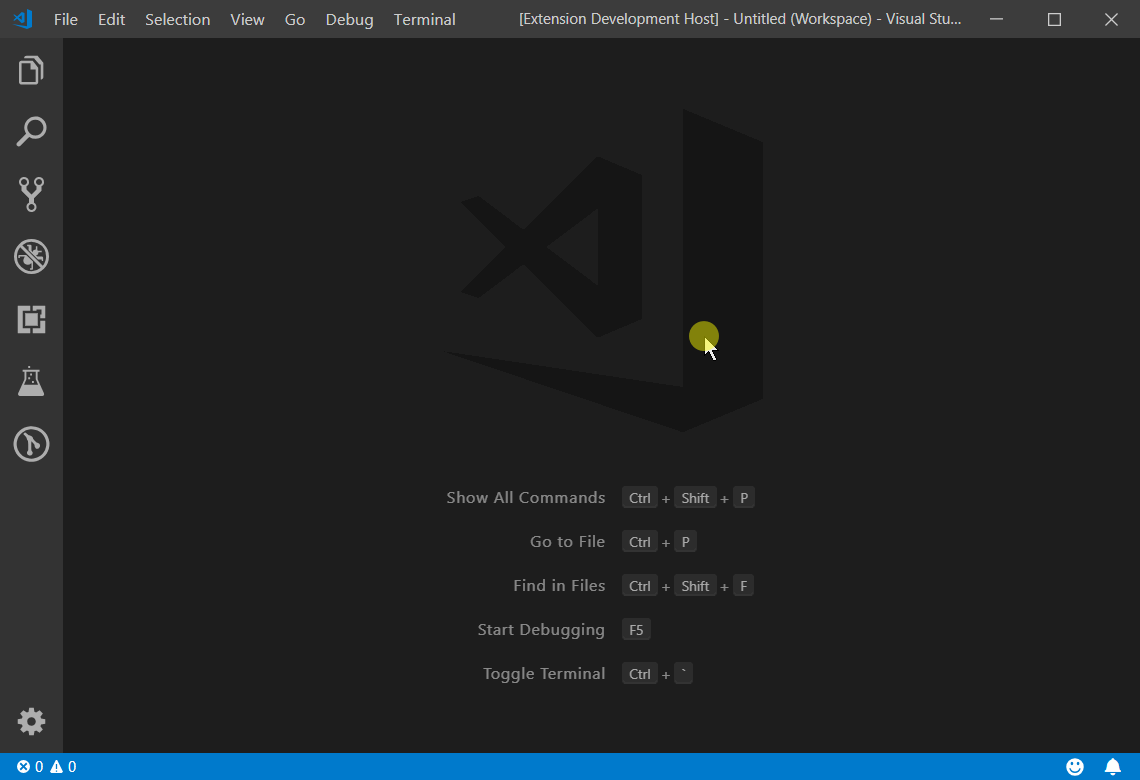Open the Manage gear menu
This screenshot has width=1140, height=780.
[x=31, y=722]
